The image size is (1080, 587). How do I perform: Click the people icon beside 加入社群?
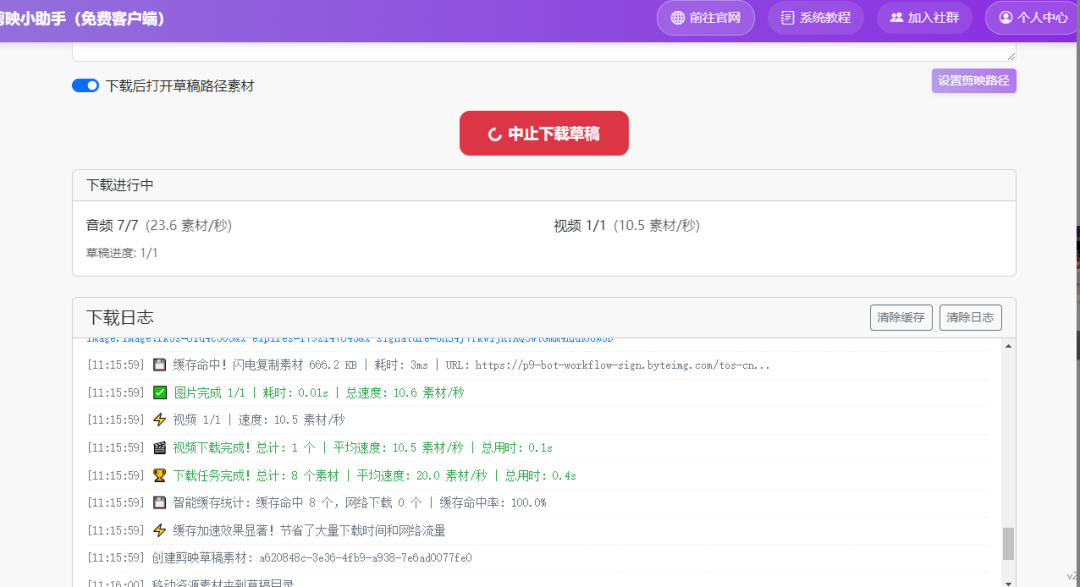[896, 18]
